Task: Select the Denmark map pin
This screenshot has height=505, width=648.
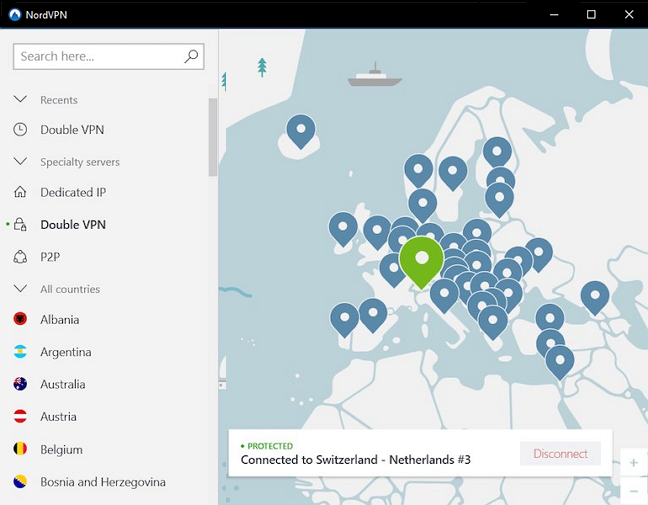Action: pyautogui.click(x=423, y=205)
